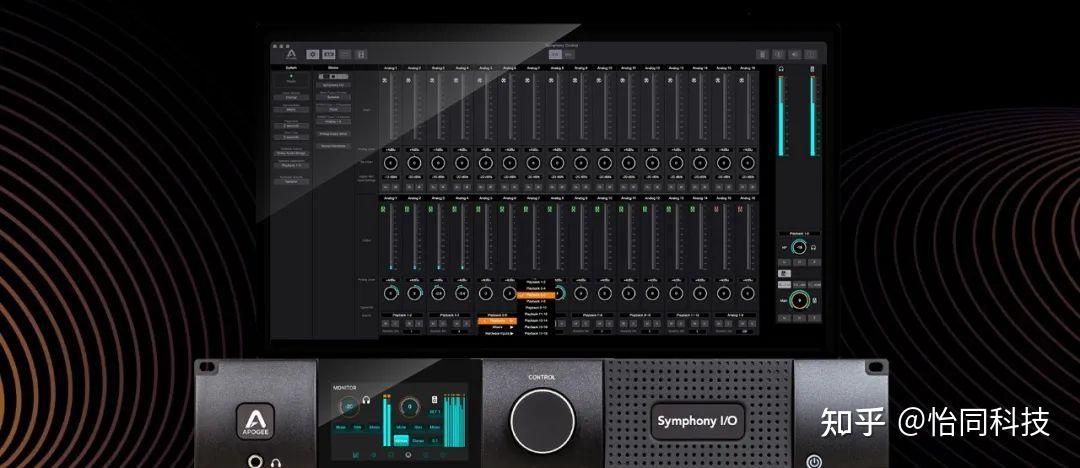Open Playback 7-8 output source dropdown
Screen dimensions: 1080x468
click(x=592, y=315)
